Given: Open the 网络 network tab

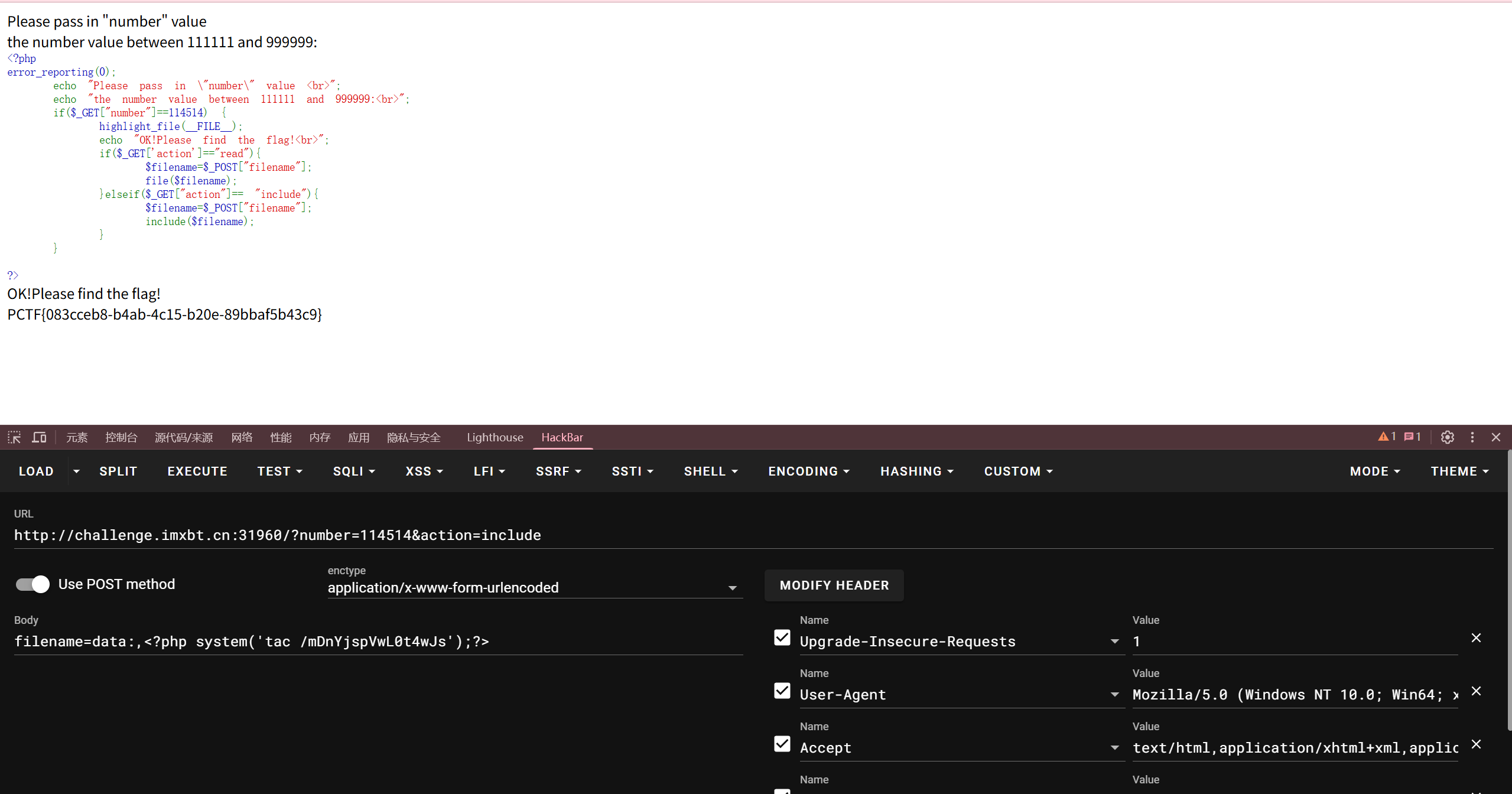Looking at the screenshot, I should coord(242,437).
